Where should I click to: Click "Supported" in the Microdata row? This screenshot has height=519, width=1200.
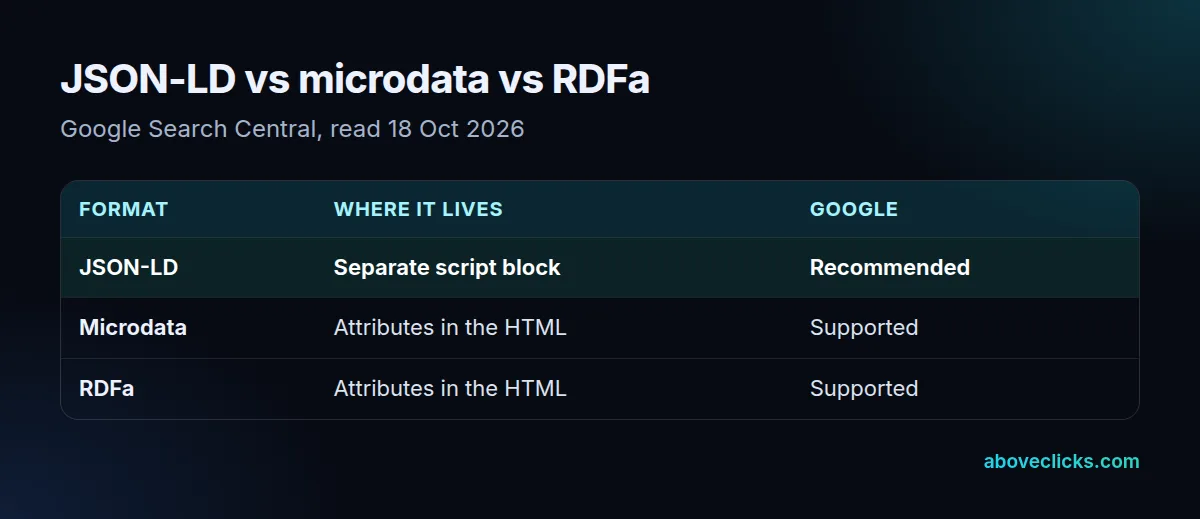pos(864,328)
